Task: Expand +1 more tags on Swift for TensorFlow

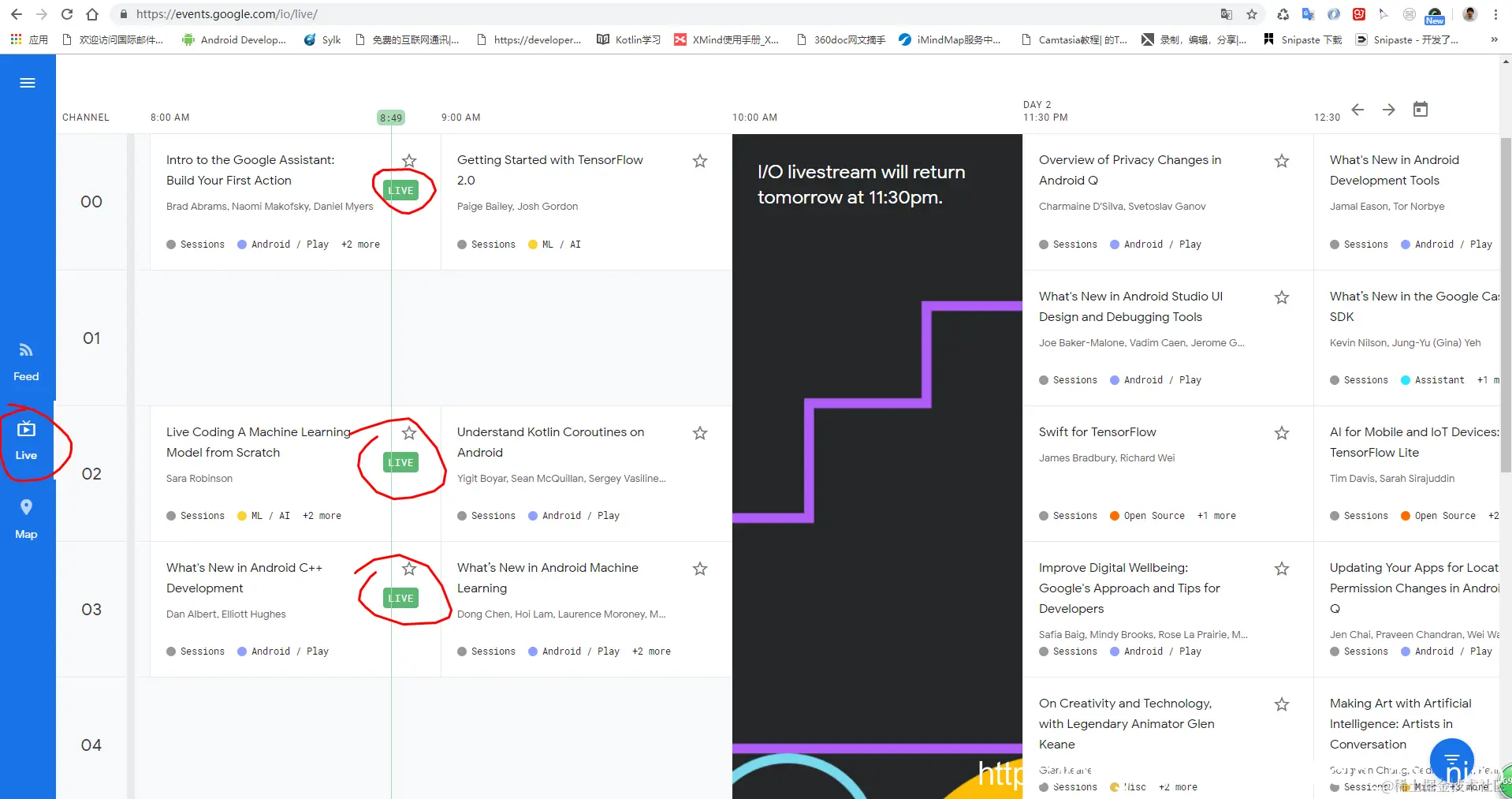Action: [x=1216, y=516]
